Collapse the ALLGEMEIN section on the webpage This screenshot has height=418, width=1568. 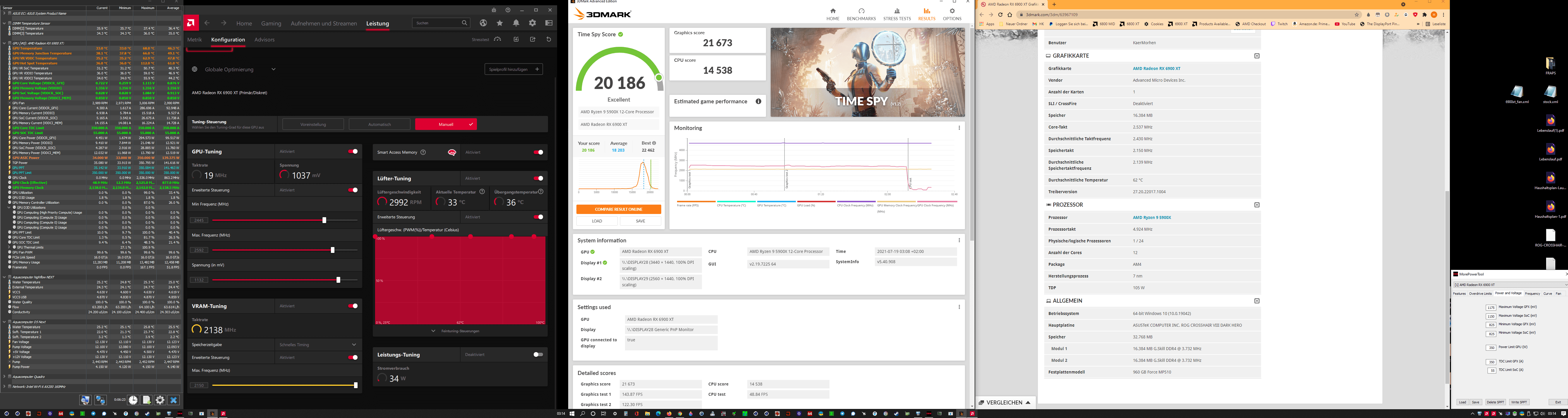[x=1257, y=301]
